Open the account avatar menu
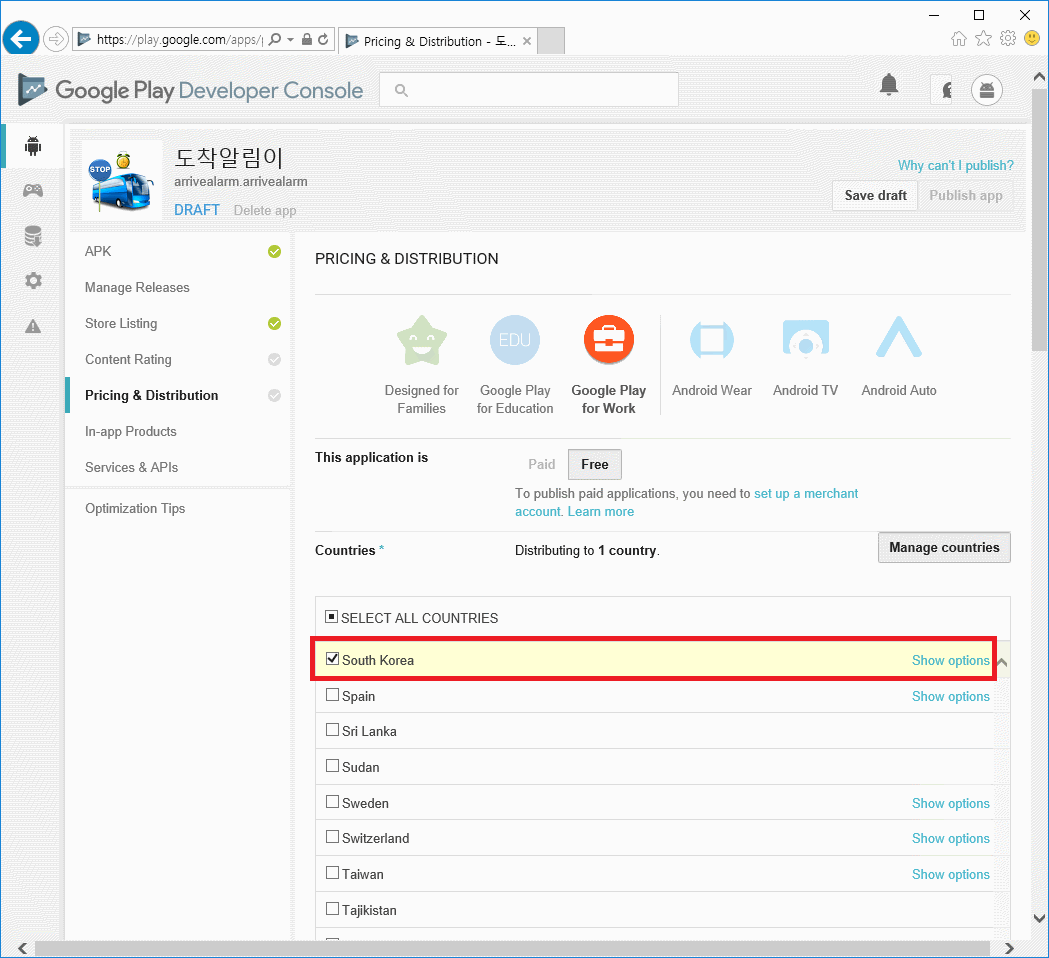Screen dimensions: 1049x958 (x=986, y=89)
